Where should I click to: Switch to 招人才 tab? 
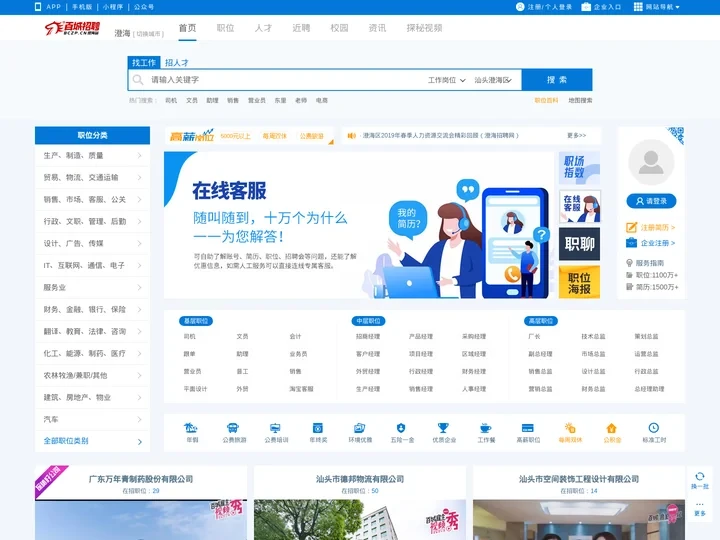tap(177, 62)
